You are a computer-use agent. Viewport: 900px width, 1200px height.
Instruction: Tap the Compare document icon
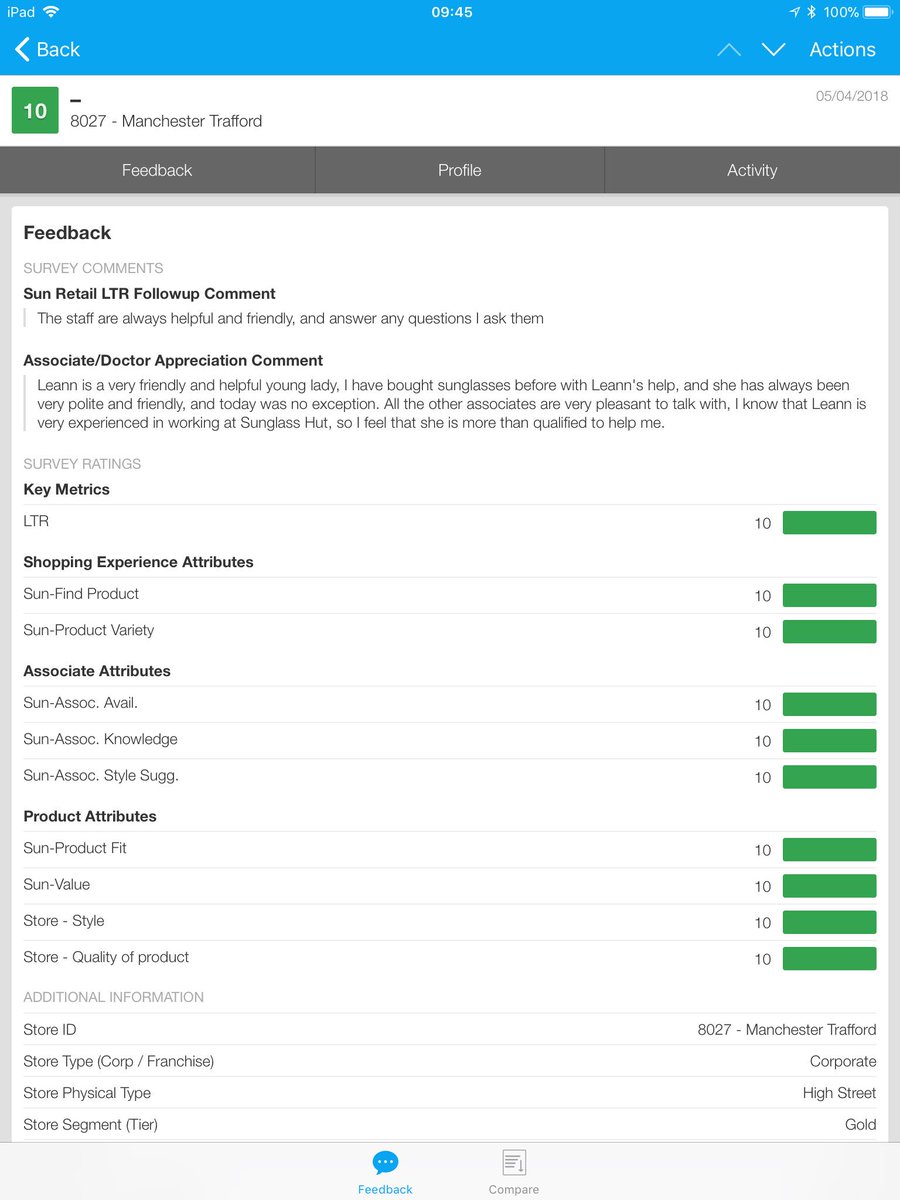514,1163
